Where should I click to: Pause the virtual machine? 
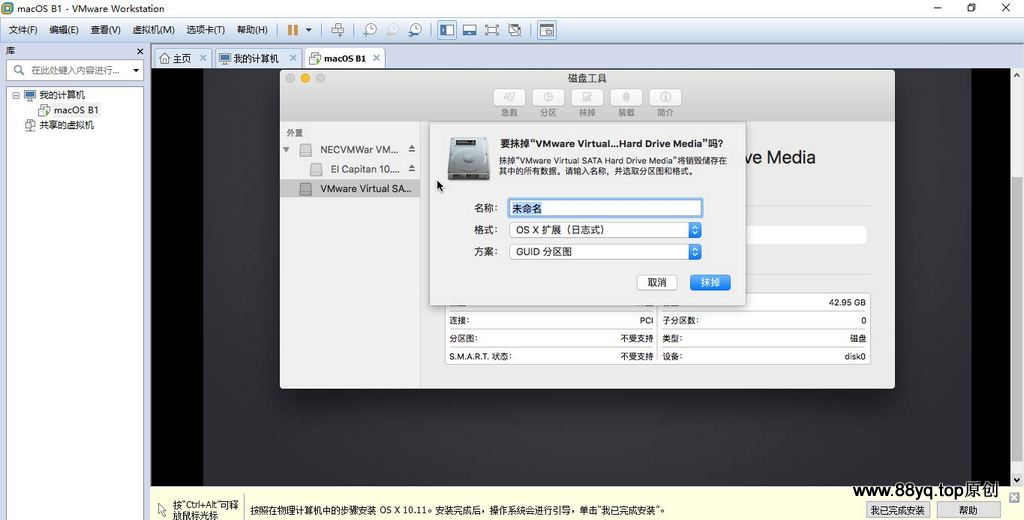click(293, 30)
